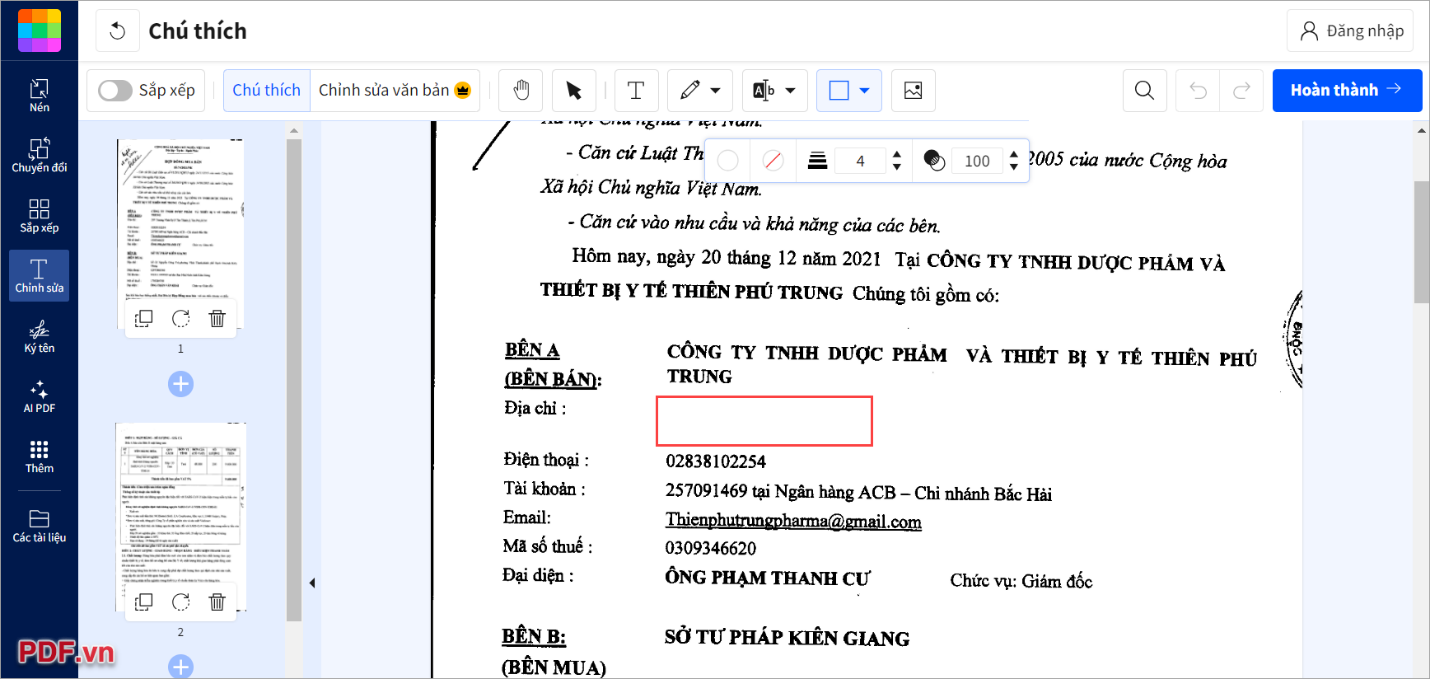The width and height of the screenshot is (1430, 679).
Task: Decrease opacity with down arrow
Action: click(1014, 166)
